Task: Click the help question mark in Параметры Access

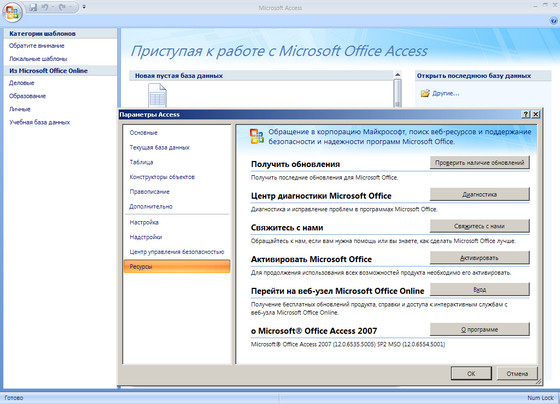Action: pyautogui.click(x=526, y=114)
